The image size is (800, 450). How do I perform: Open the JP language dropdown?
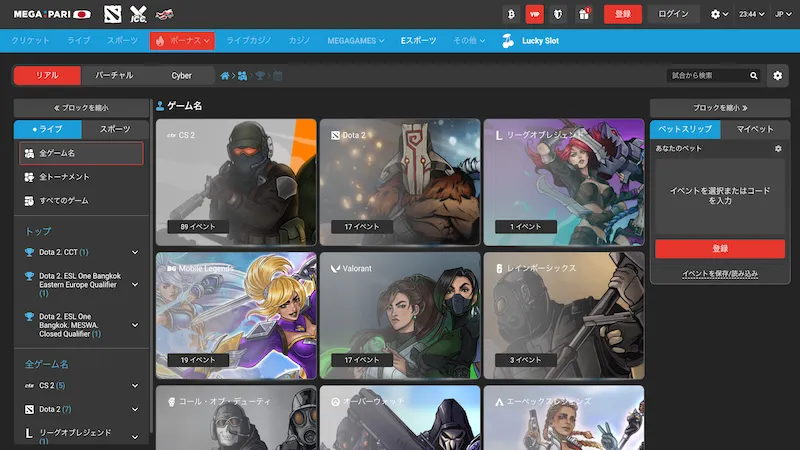(x=783, y=14)
